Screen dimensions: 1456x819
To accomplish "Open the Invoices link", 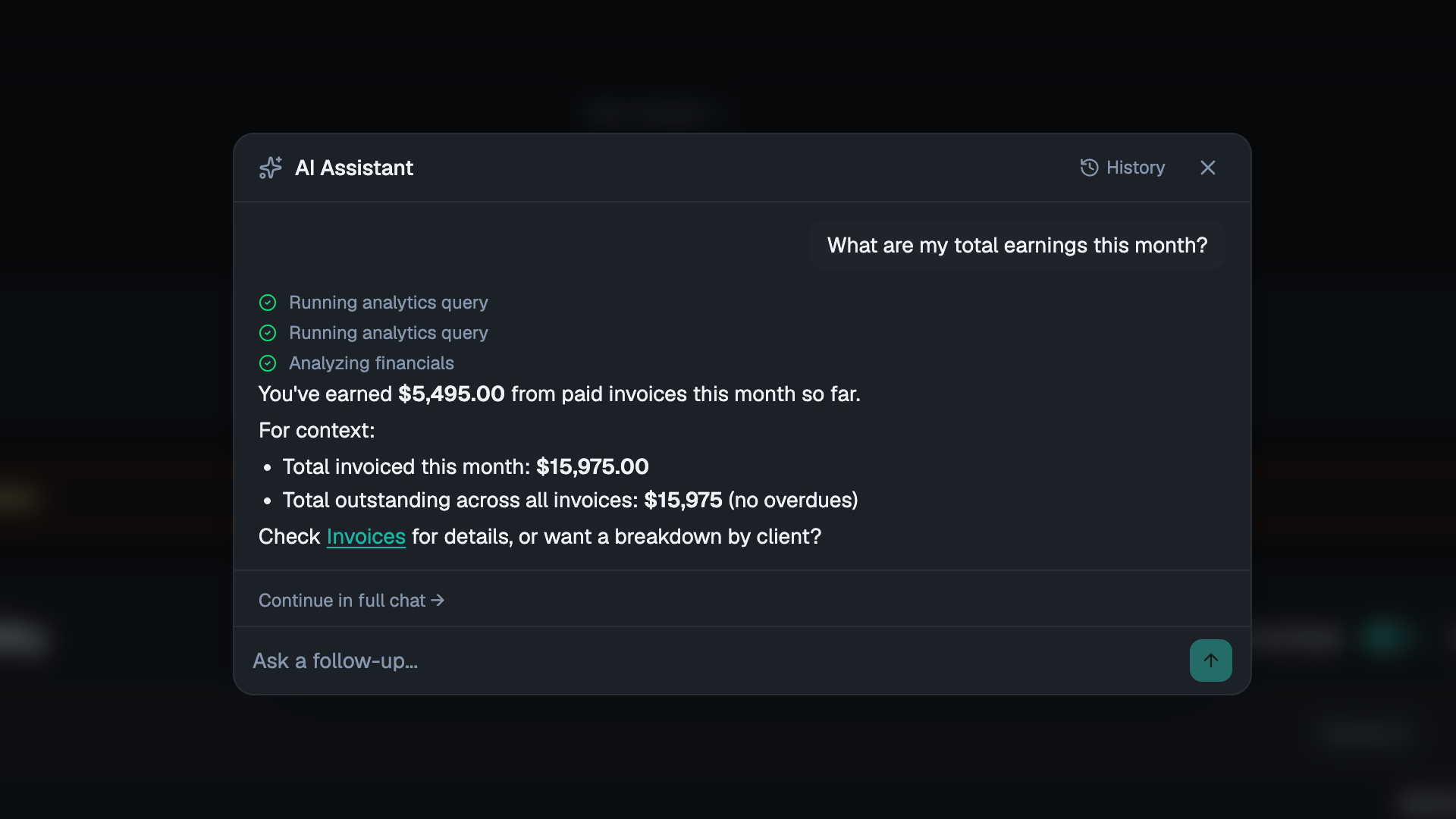I will point(366,537).
